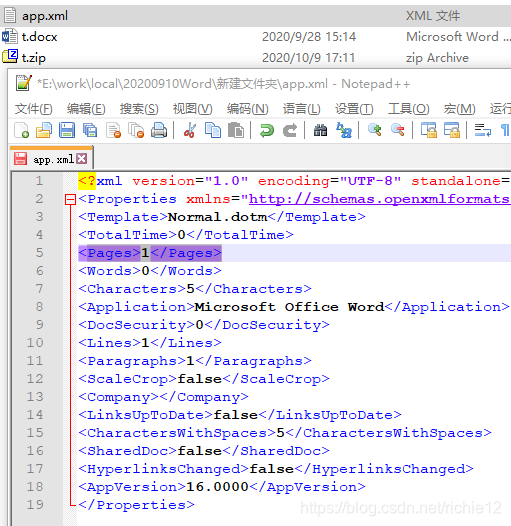Undo the last edit
511x526 pixels.
267,130
